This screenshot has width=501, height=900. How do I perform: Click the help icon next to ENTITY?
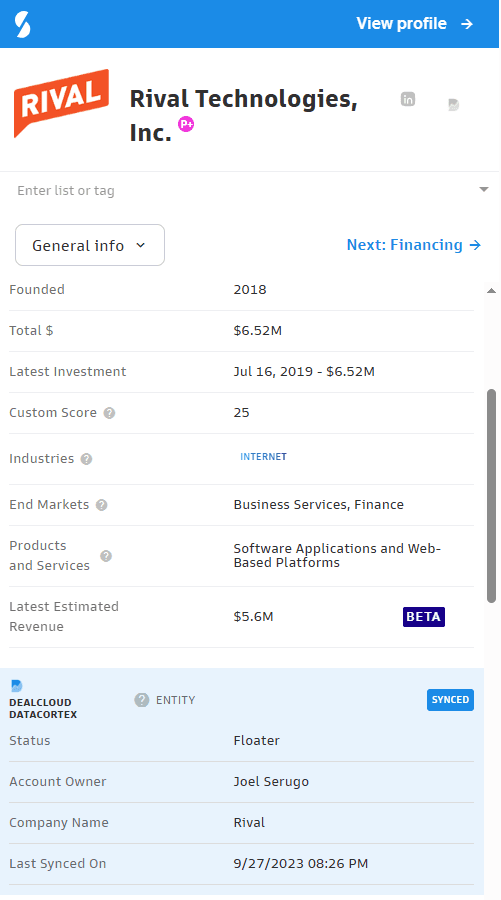[142, 700]
